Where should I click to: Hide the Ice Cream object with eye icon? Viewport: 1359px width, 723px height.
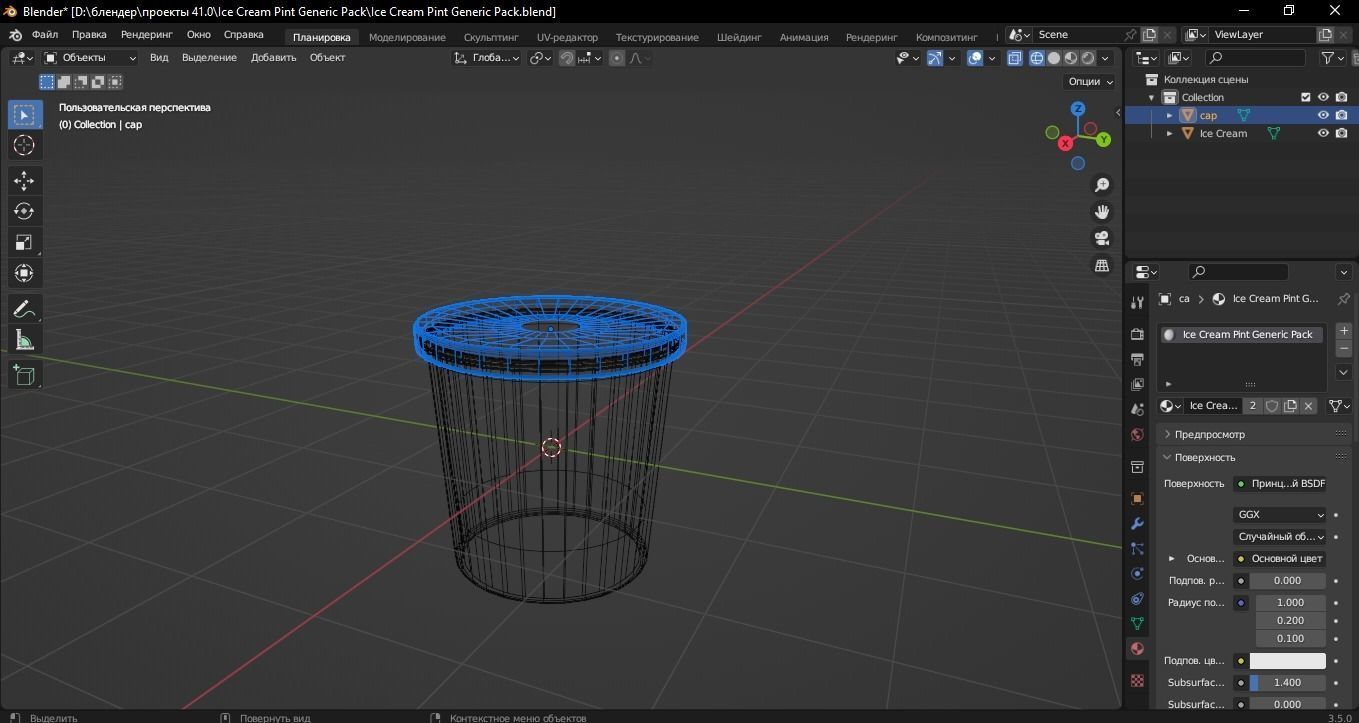click(x=1323, y=133)
